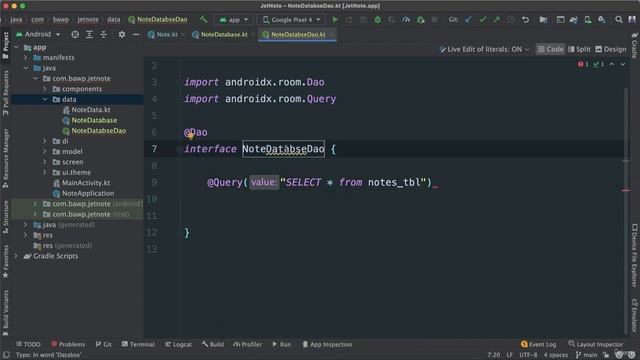Open the Profiler tool window tab
The image size is (640, 360).
247,344
